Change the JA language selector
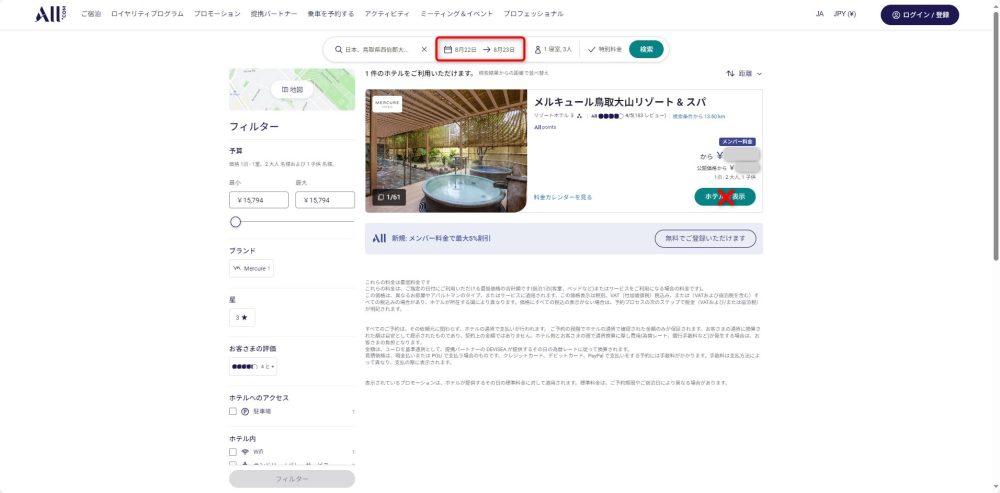The height and width of the screenshot is (493, 1000). (x=820, y=14)
